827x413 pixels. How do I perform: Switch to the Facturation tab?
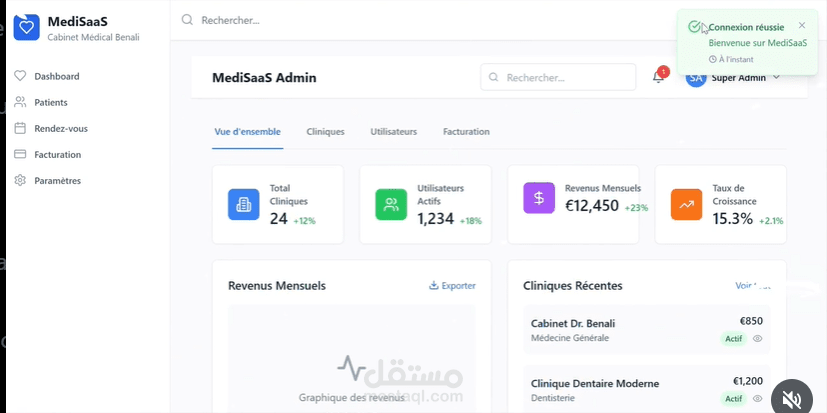(x=466, y=132)
